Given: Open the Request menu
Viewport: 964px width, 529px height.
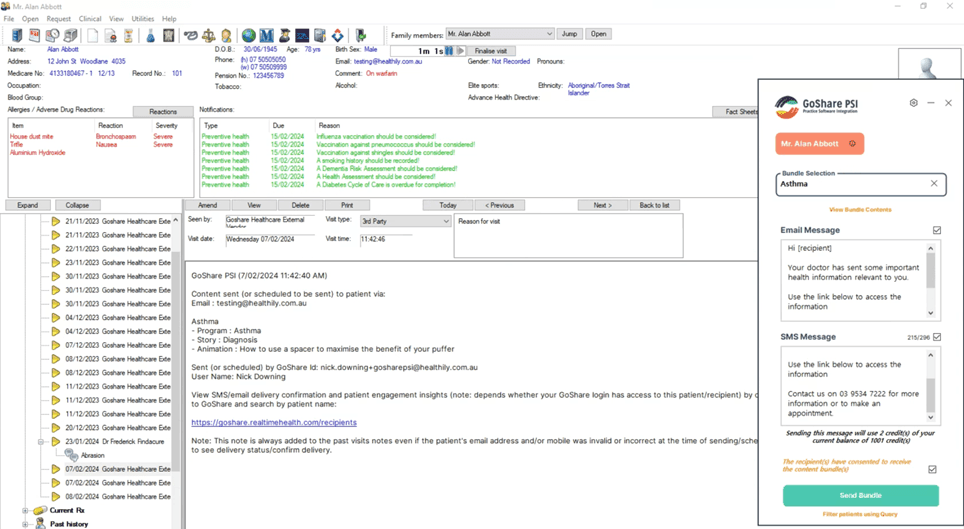Looking at the screenshot, I should (59, 18).
